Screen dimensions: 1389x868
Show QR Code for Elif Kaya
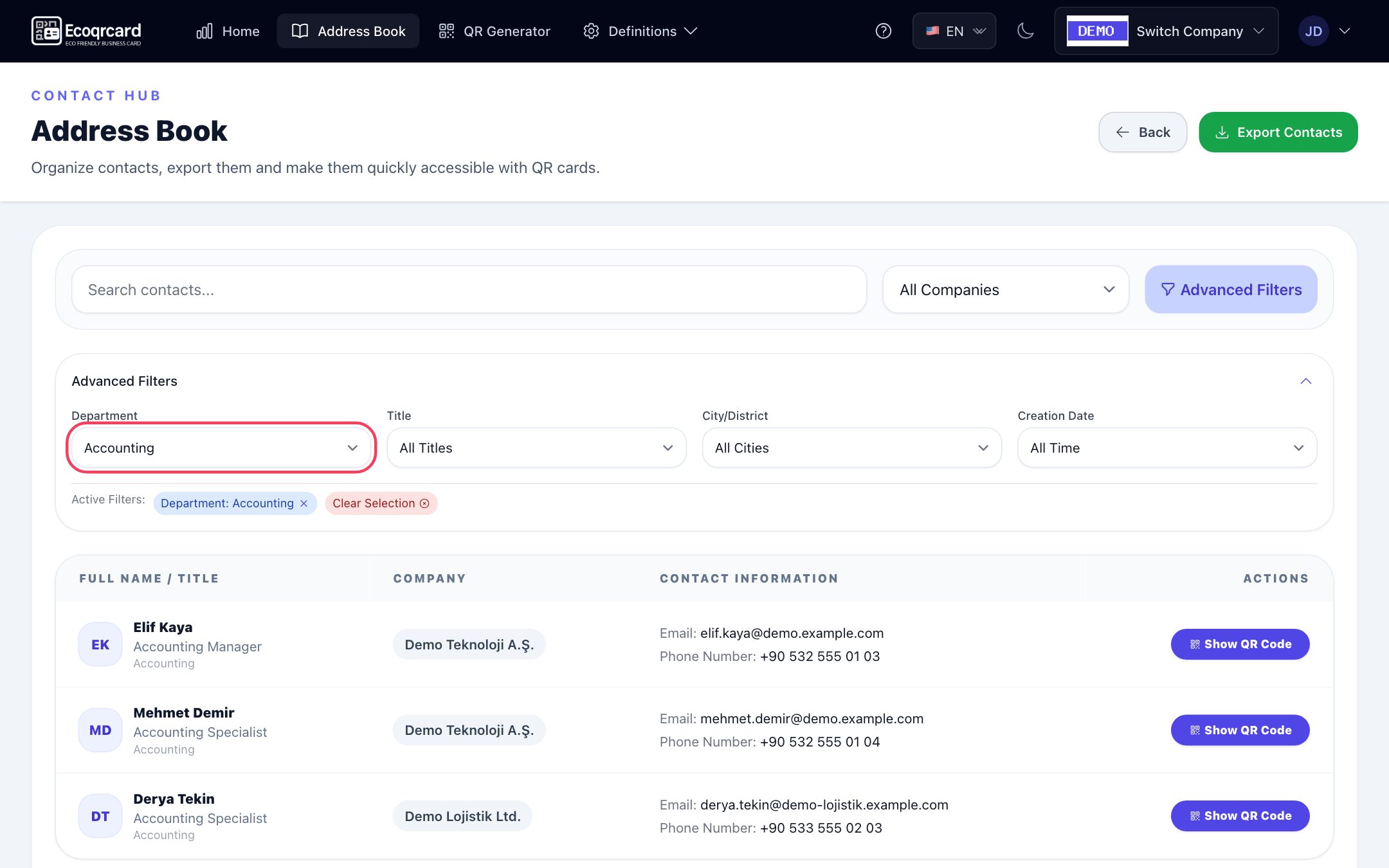[1240, 644]
